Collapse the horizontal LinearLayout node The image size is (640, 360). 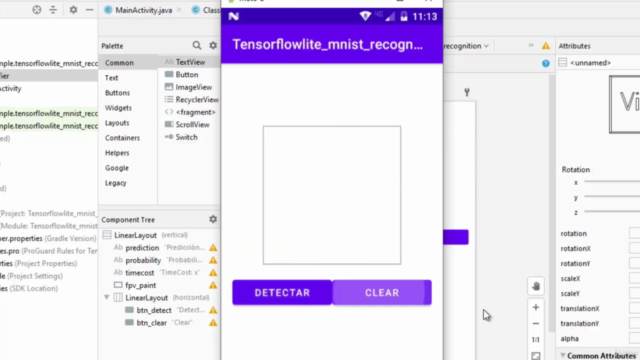(107, 298)
